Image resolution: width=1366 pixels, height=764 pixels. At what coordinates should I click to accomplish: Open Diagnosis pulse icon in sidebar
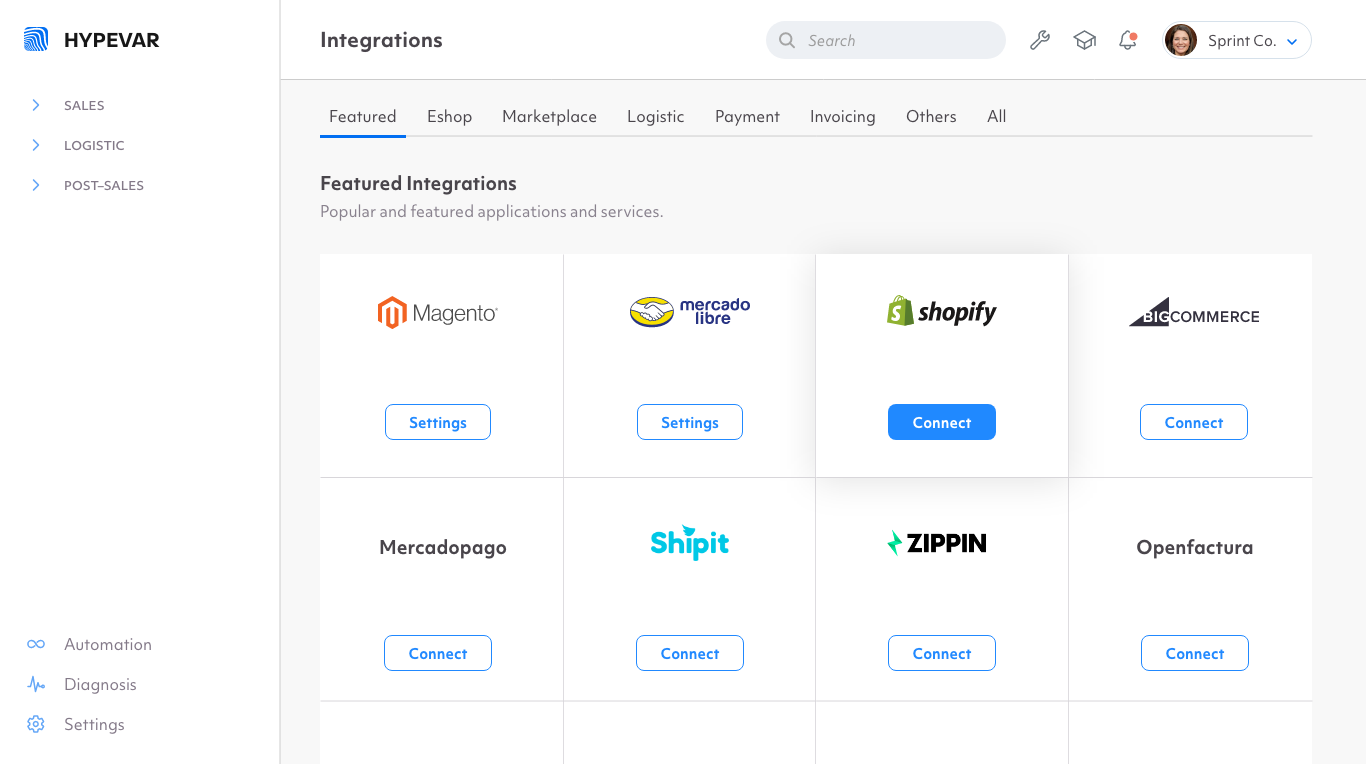tap(36, 685)
